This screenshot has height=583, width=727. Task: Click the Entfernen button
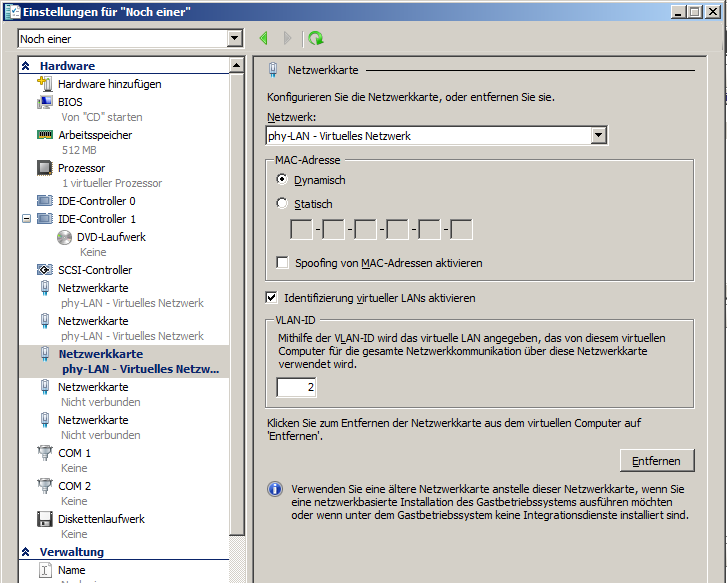point(657,461)
